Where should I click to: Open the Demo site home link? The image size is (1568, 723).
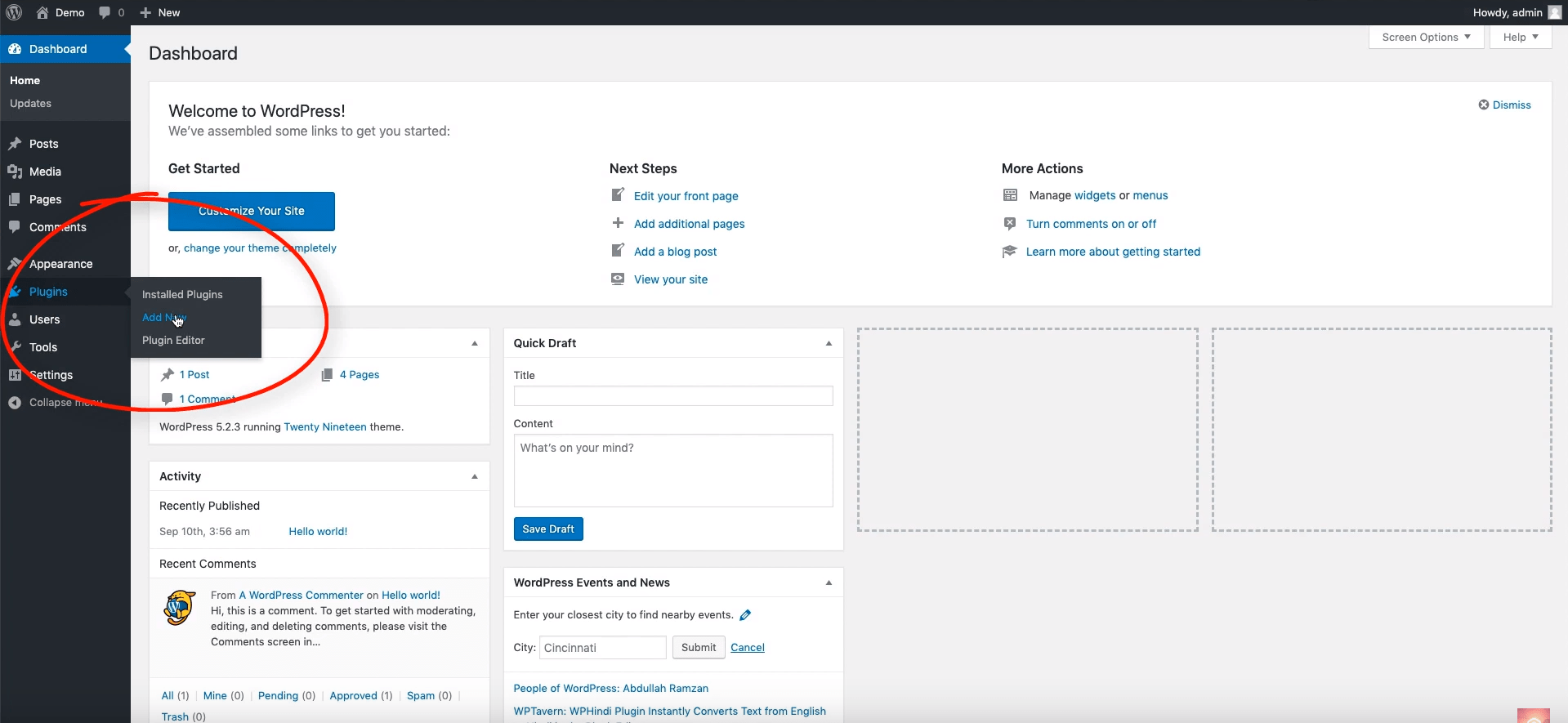[x=60, y=12]
